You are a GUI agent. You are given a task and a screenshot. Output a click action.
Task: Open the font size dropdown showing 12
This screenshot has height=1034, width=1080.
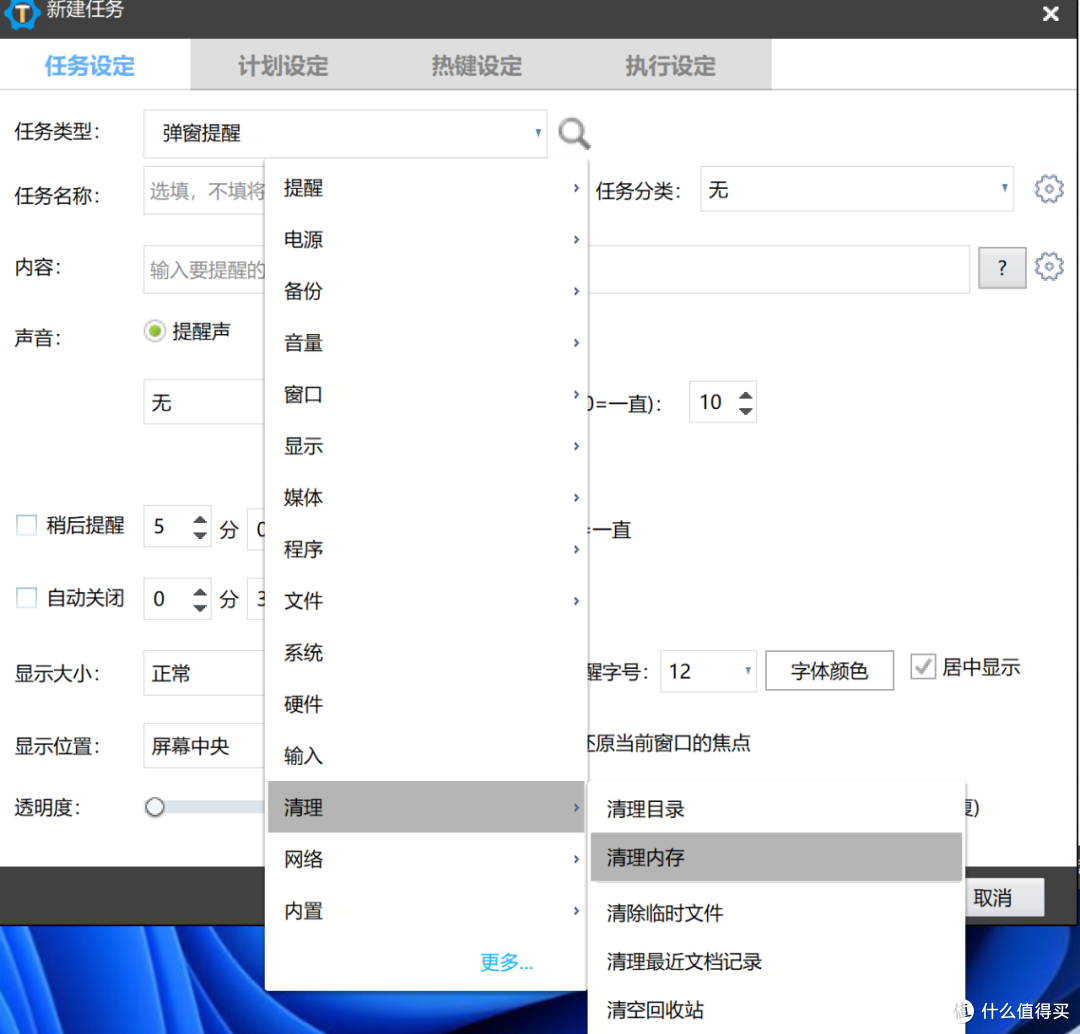708,671
